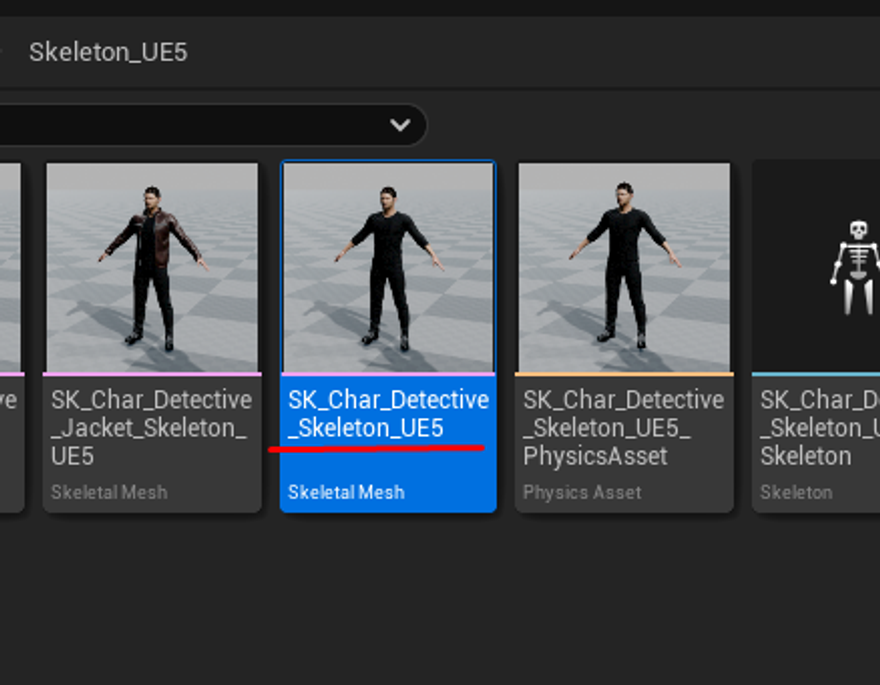Click the pink color strip under the jacket thumbnail
This screenshot has height=685, width=880.
pos(153,374)
